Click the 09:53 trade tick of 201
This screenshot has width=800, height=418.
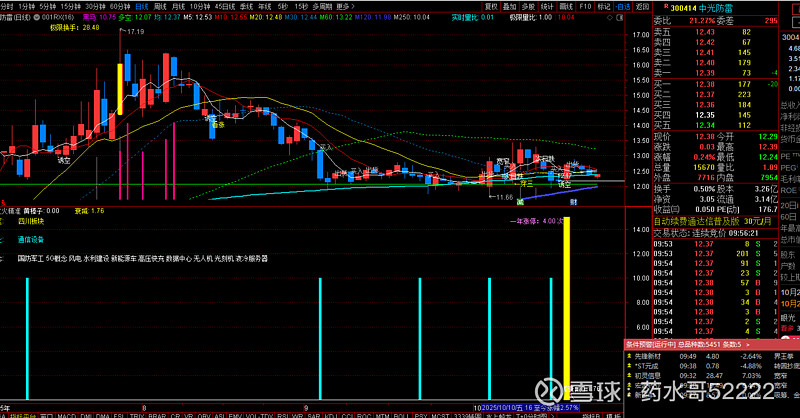pyautogui.click(x=715, y=254)
